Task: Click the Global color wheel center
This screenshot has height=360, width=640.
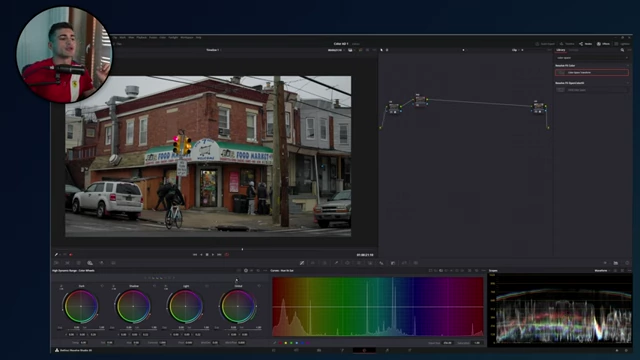Action: point(238,306)
